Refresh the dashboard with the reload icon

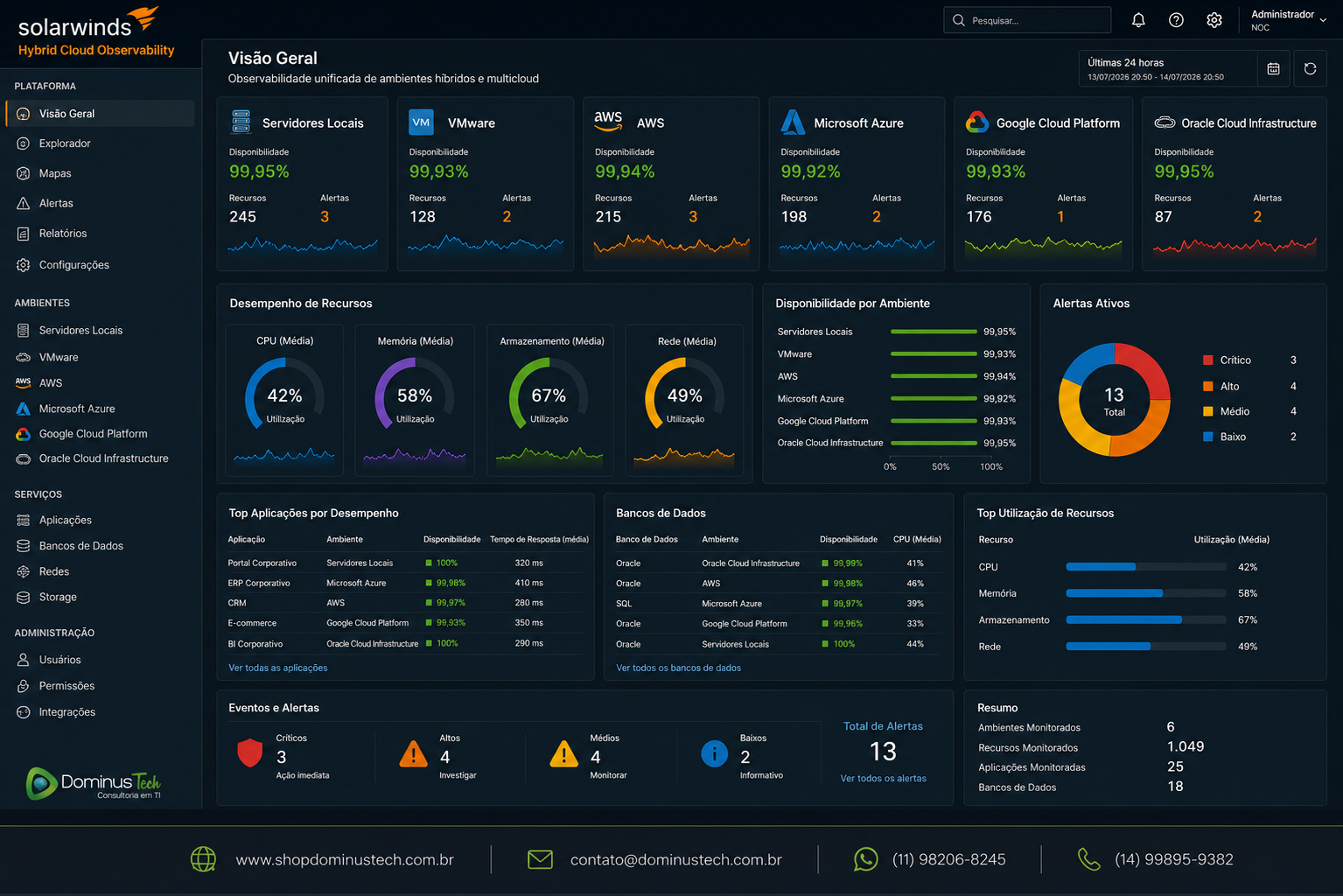[x=1310, y=68]
